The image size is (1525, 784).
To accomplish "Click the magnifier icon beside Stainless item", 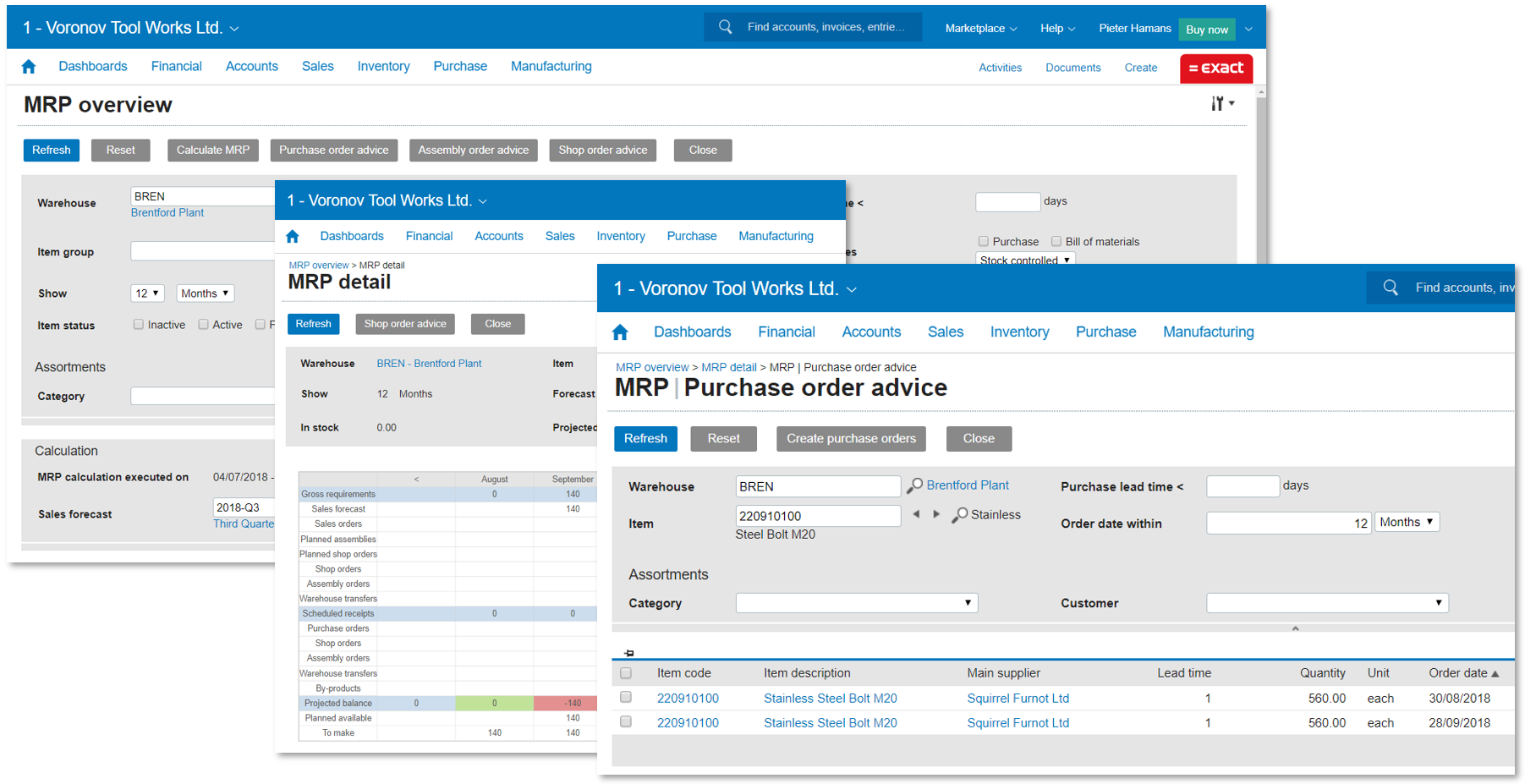I will click(x=960, y=515).
